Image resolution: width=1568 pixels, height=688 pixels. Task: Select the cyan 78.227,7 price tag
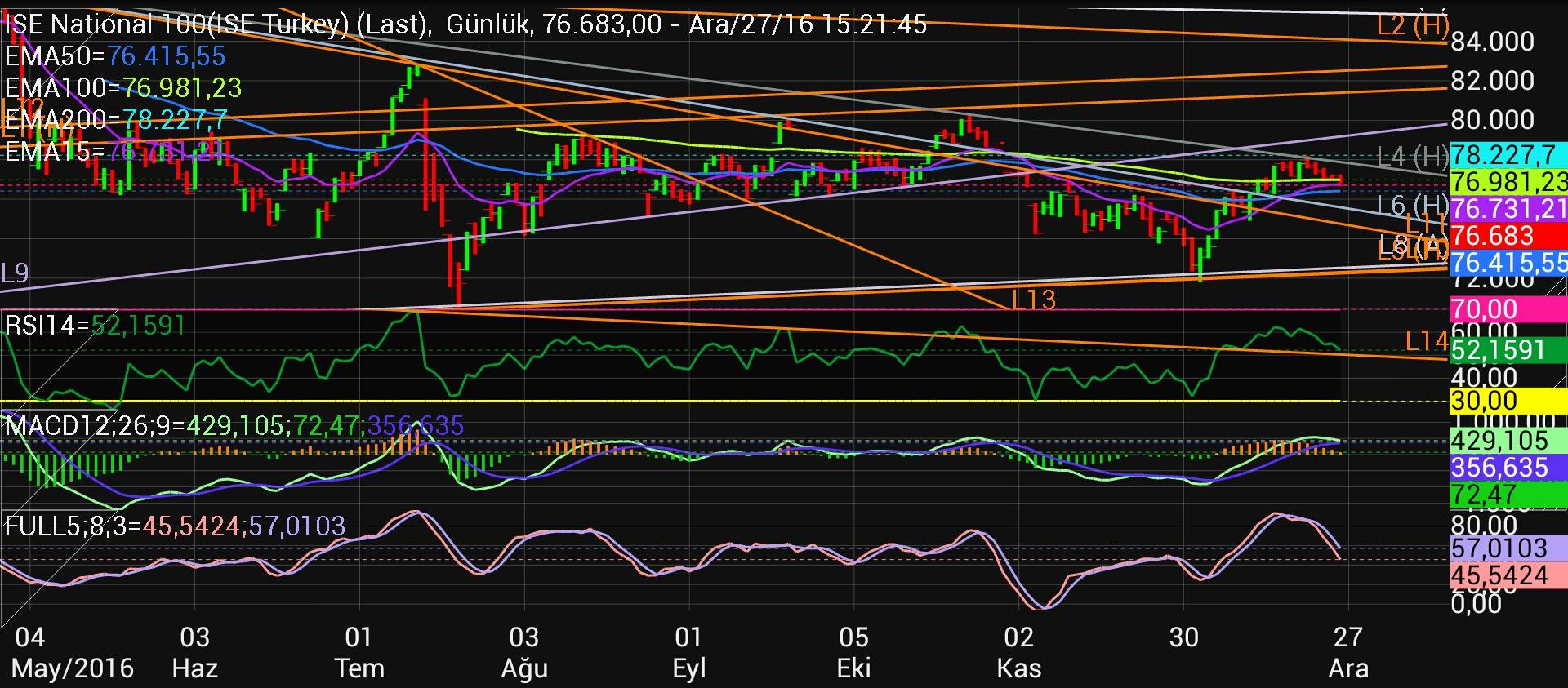click(x=1508, y=155)
